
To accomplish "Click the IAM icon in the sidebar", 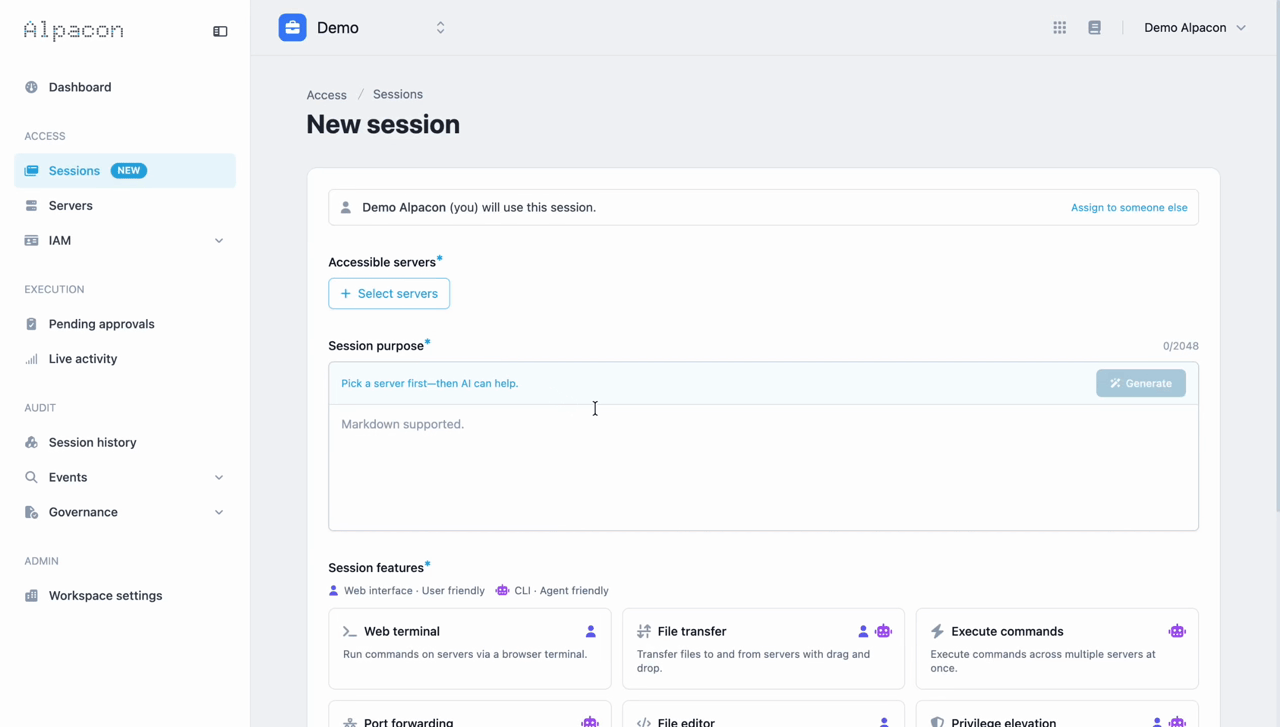I will click(x=31, y=241).
